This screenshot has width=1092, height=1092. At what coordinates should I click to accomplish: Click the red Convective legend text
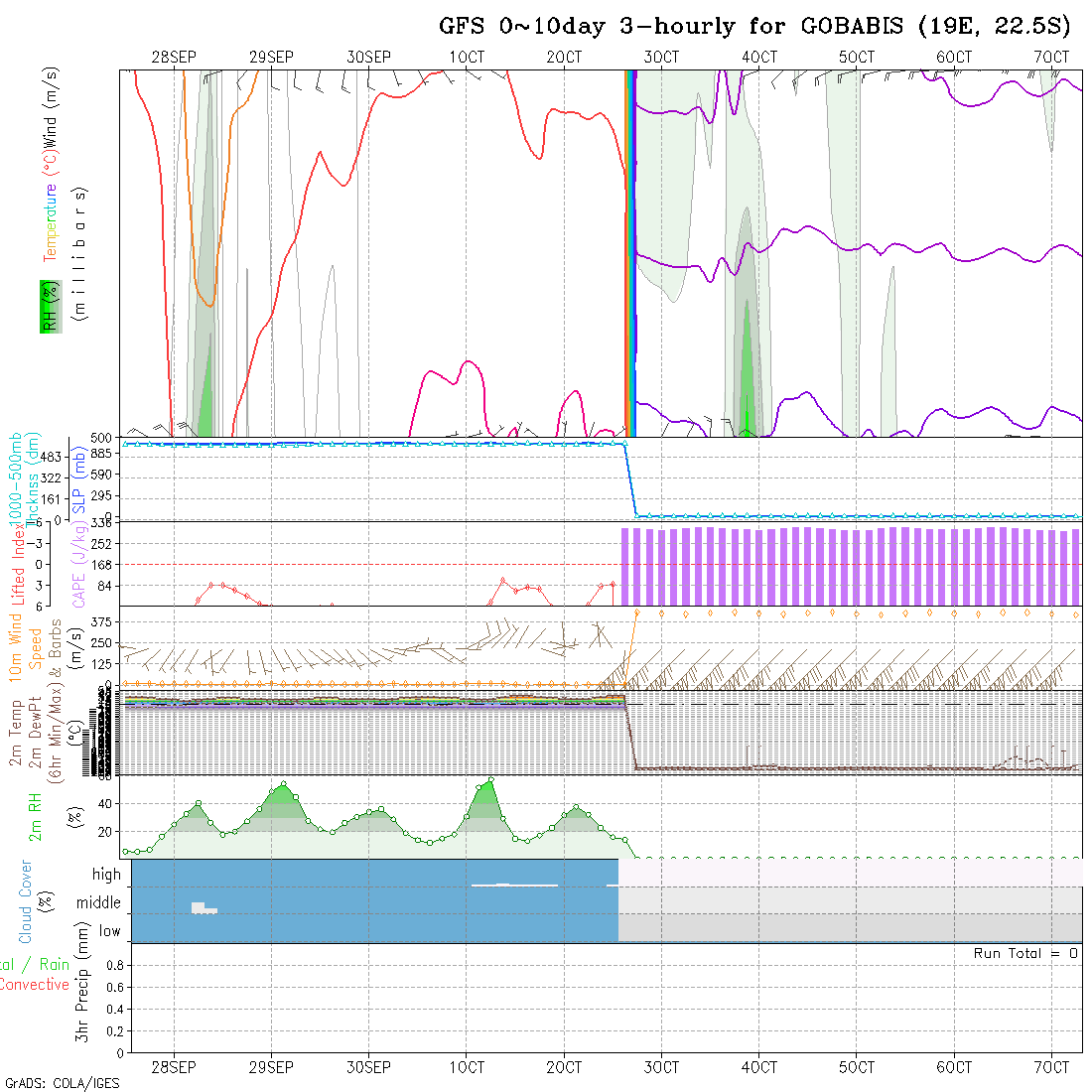[x=34, y=985]
